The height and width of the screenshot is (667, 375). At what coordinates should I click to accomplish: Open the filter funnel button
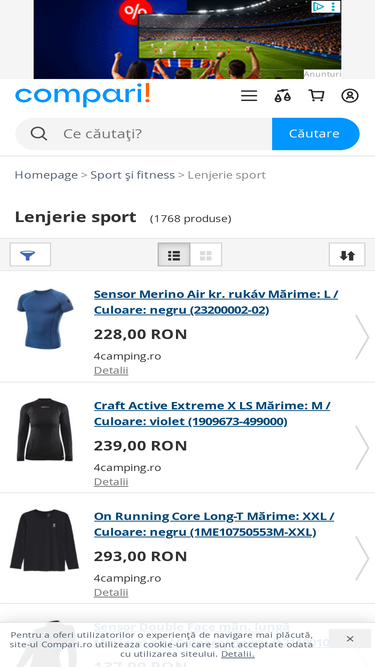click(30, 254)
